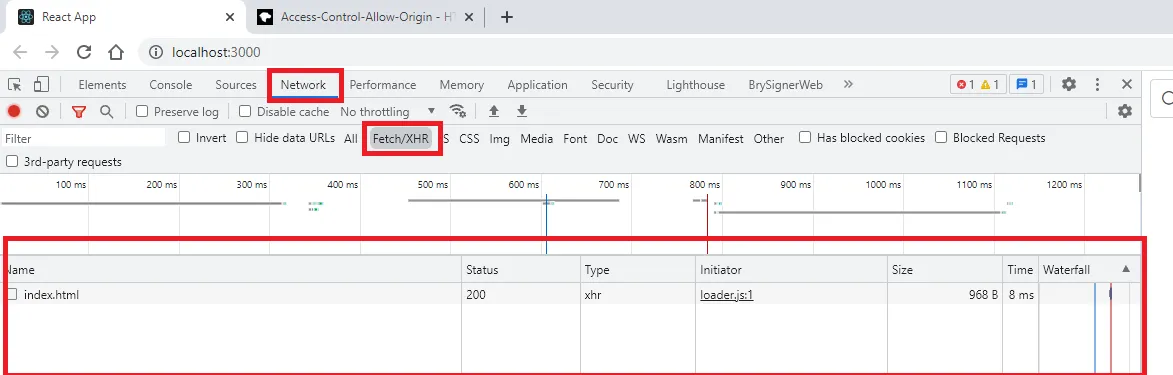Filter requests by Other type
The width and height of the screenshot is (1173, 375).
[x=769, y=138]
